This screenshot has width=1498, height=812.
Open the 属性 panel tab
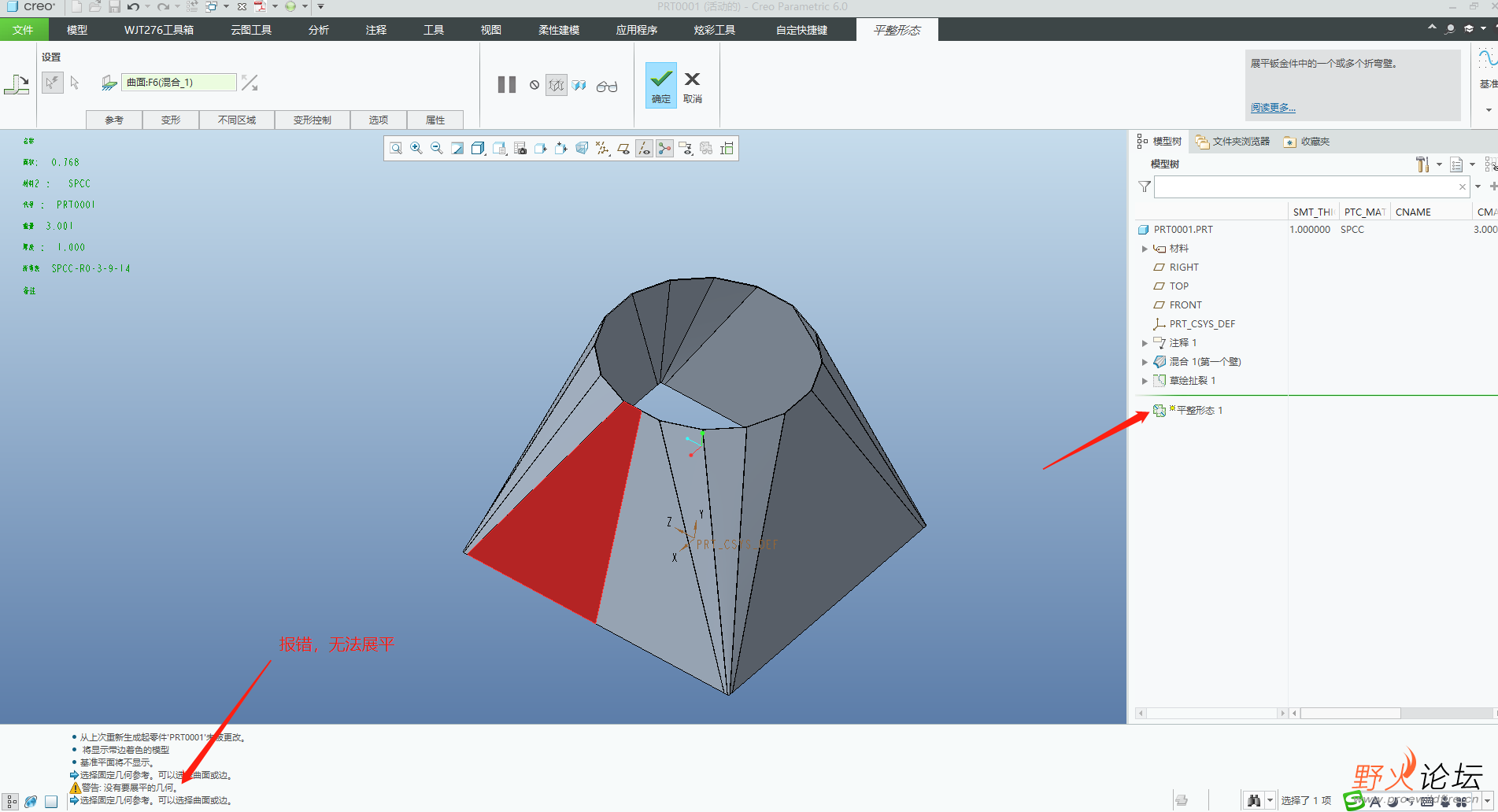pyautogui.click(x=435, y=120)
